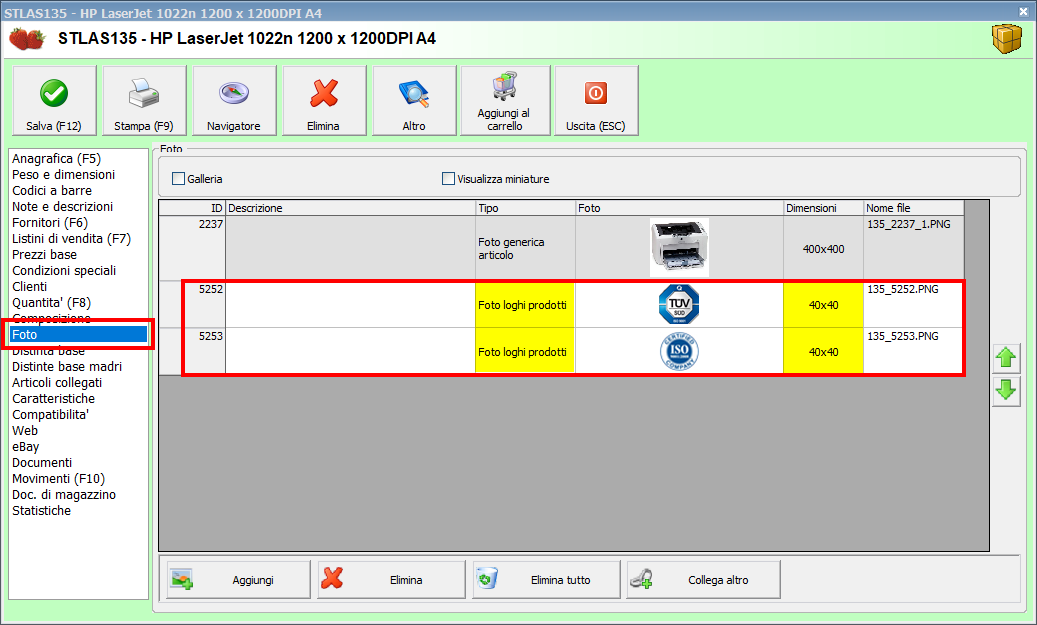1037x625 pixels.
Task: Click the TUV logo thumbnail in row 5252
Action: 679,304
